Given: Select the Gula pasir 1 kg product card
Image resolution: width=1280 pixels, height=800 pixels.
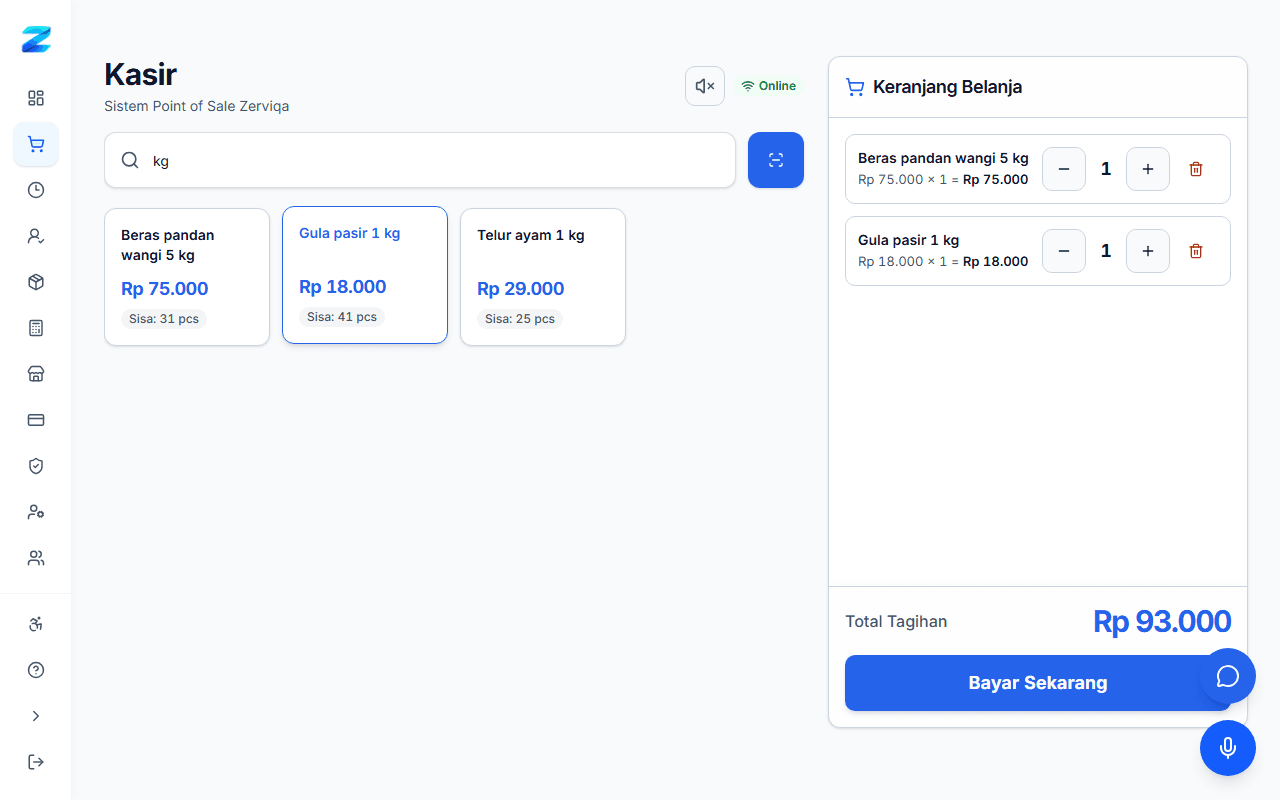Looking at the screenshot, I should (x=365, y=275).
